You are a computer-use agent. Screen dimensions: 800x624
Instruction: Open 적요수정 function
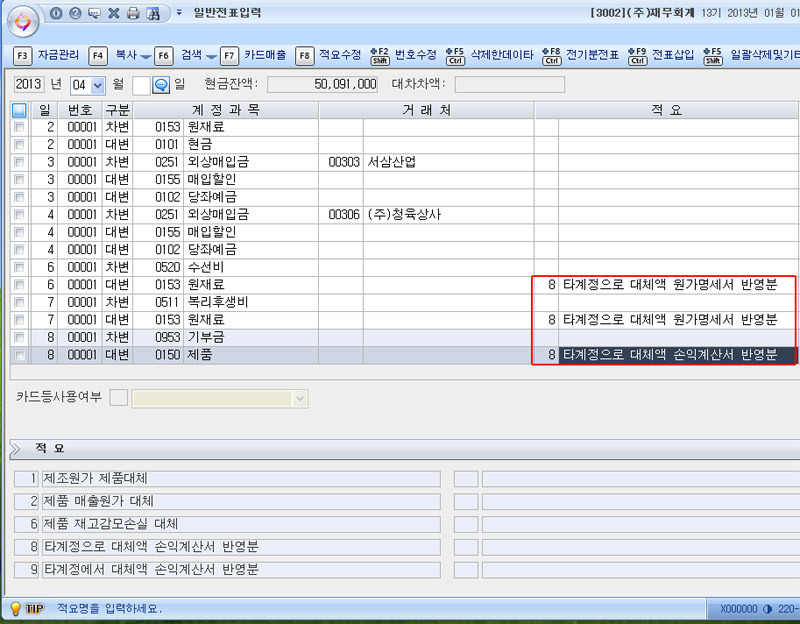(340, 55)
